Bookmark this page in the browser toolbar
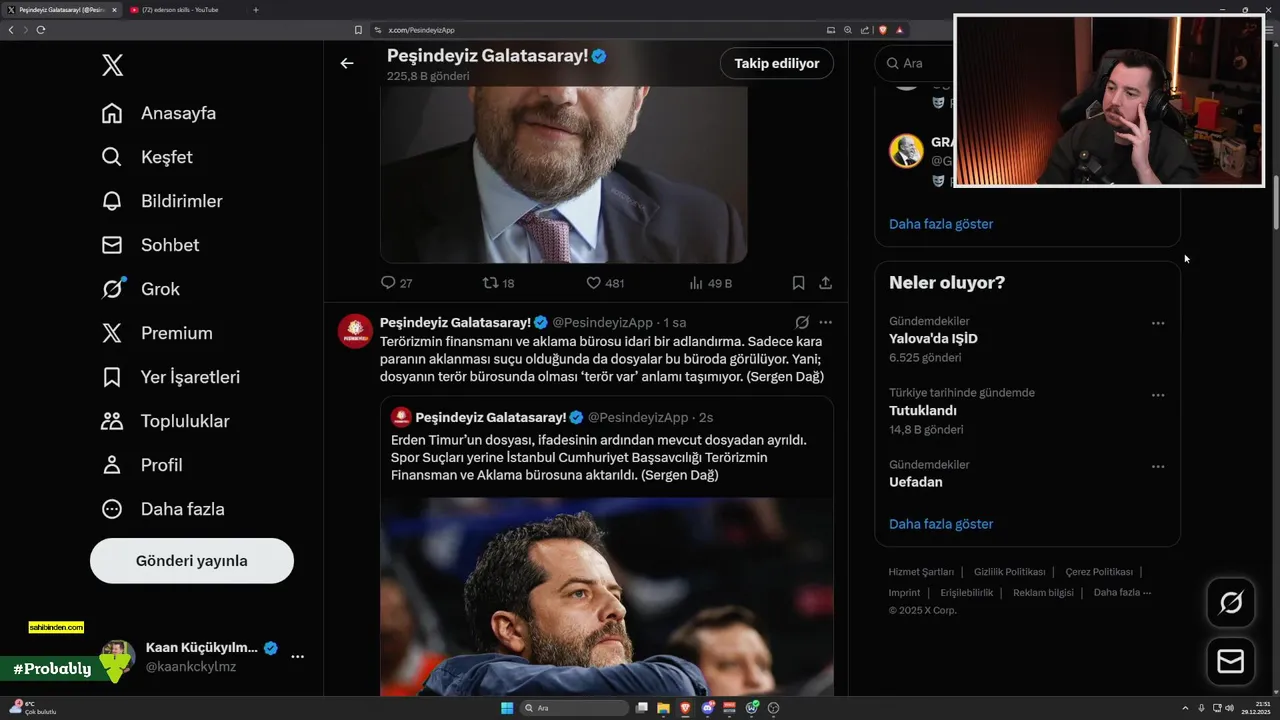 pos(358,30)
